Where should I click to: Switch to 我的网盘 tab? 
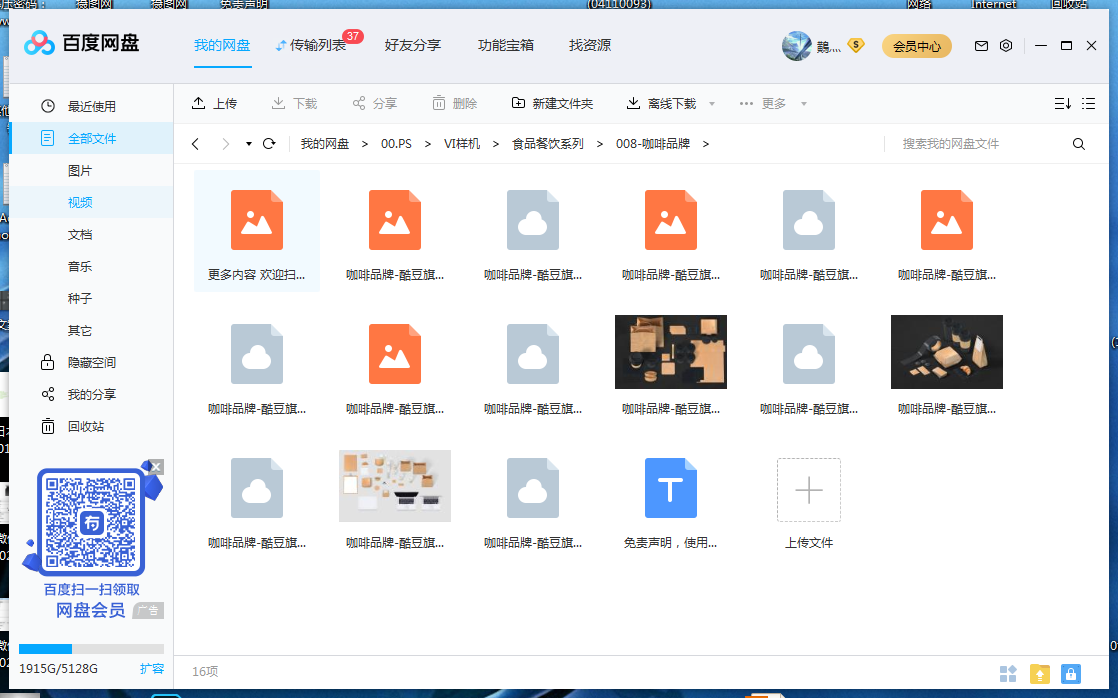pos(222,45)
